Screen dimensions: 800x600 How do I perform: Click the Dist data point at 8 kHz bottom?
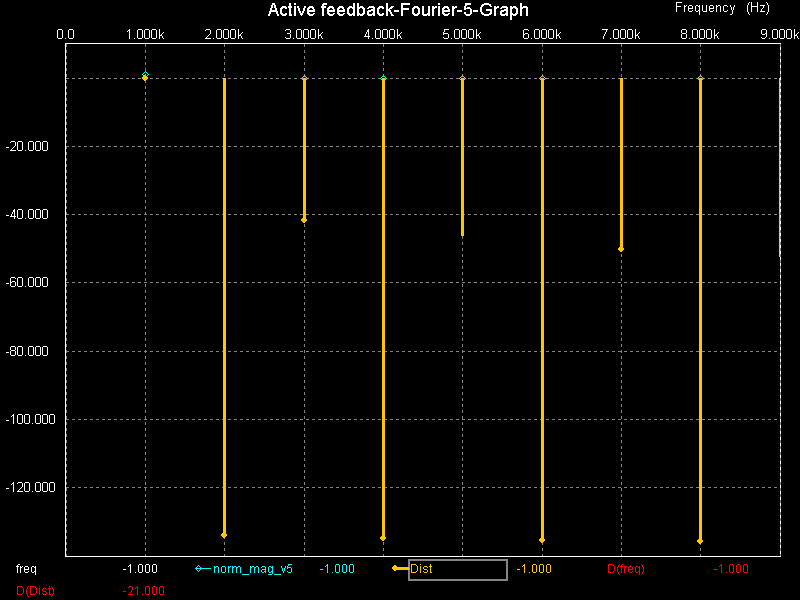pos(700,541)
